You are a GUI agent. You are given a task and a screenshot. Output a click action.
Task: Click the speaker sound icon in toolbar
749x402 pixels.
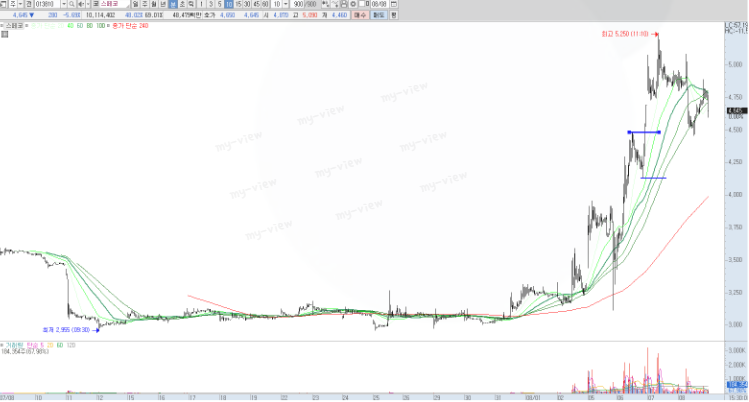point(81,4)
